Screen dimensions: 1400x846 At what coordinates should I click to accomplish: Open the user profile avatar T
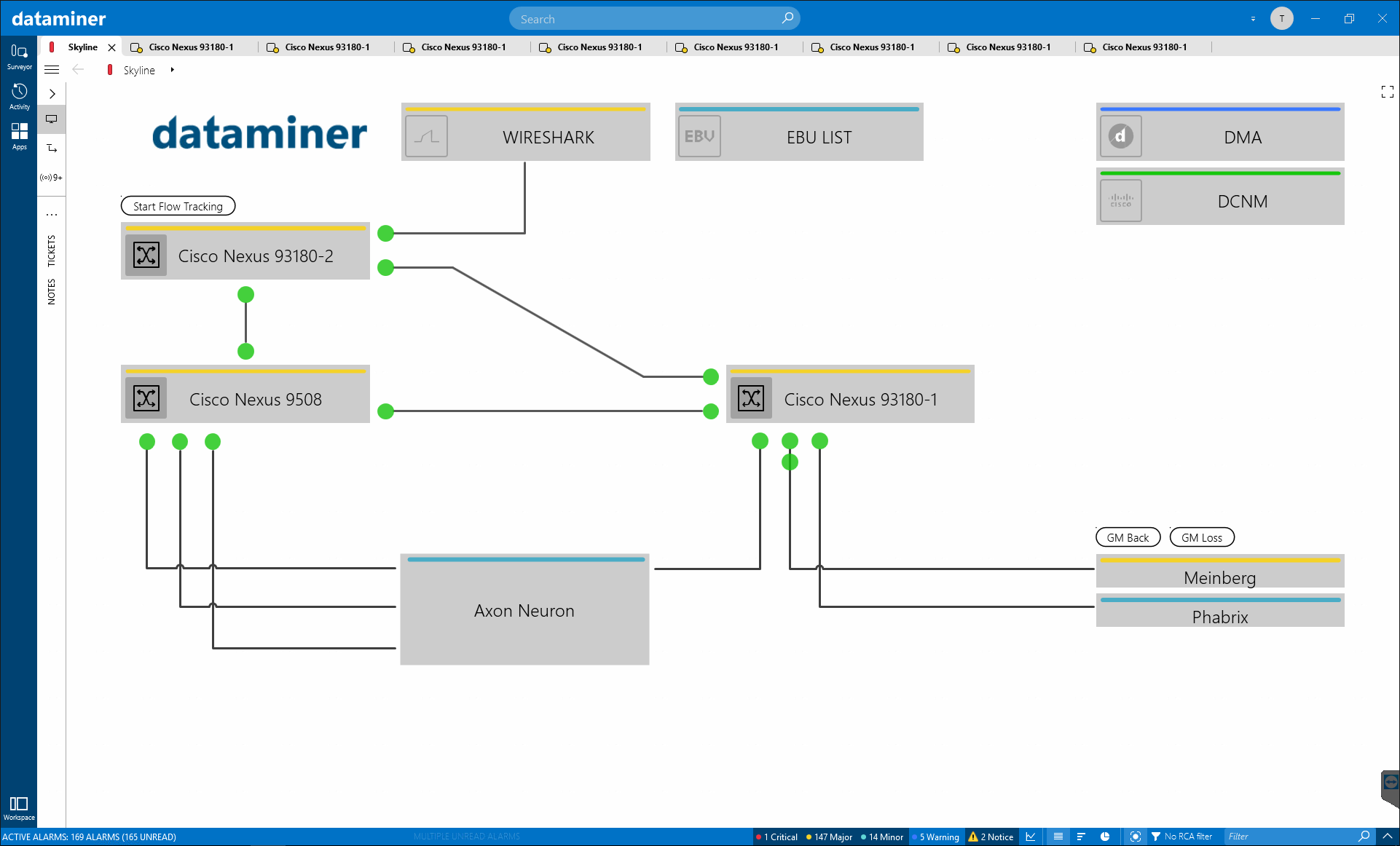[1281, 18]
